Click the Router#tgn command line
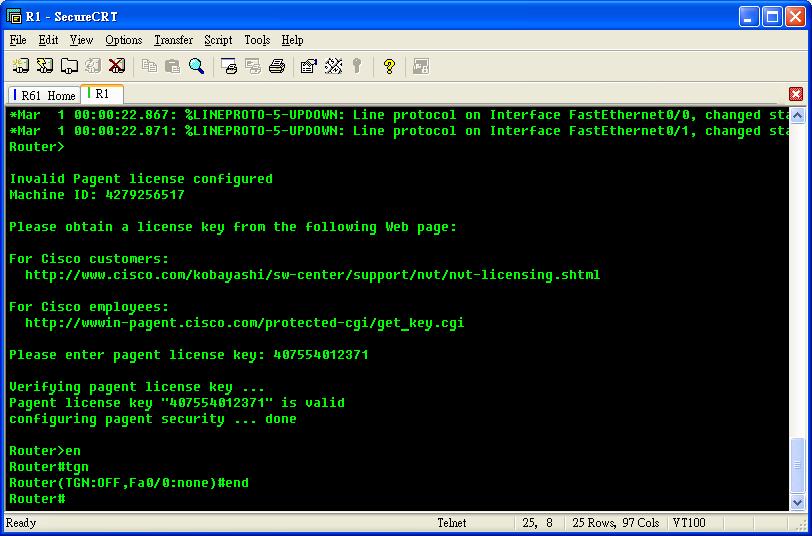The height and width of the screenshot is (536, 812). tap(49, 467)
